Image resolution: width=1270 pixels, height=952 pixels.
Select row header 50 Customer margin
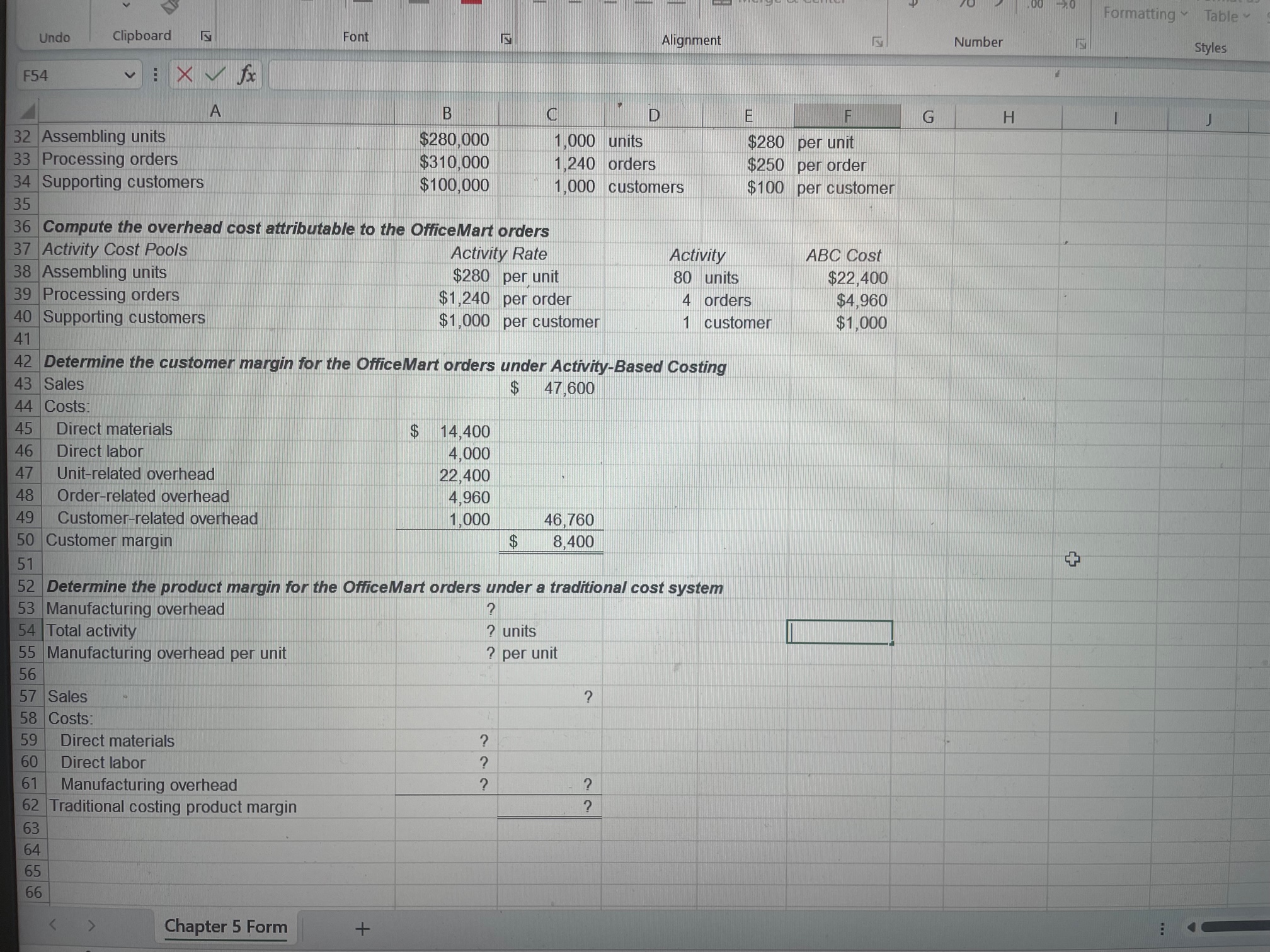click(24, 540)
